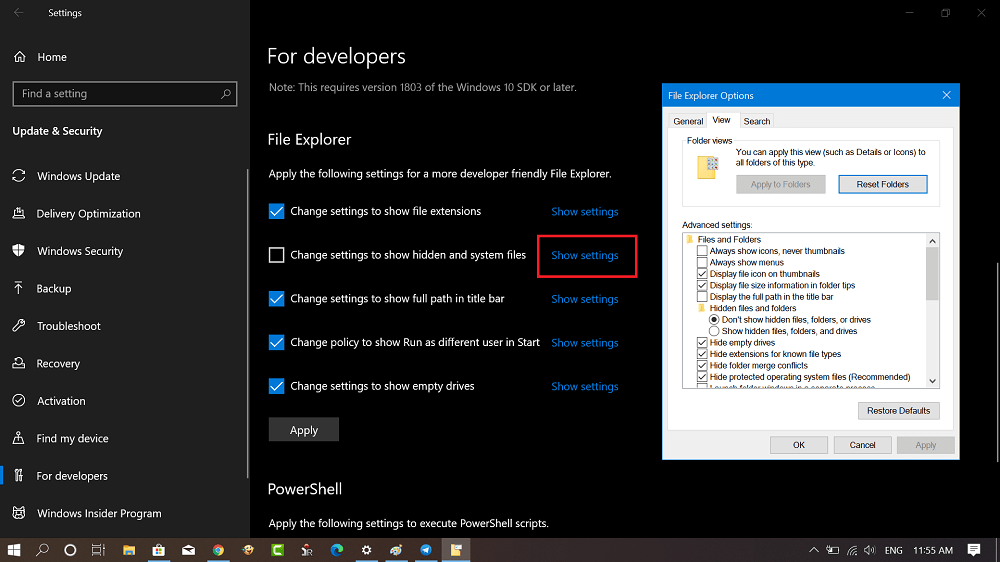Open volume control in system tray
The image size is (1000, 562).
click(x=870, y=550)
